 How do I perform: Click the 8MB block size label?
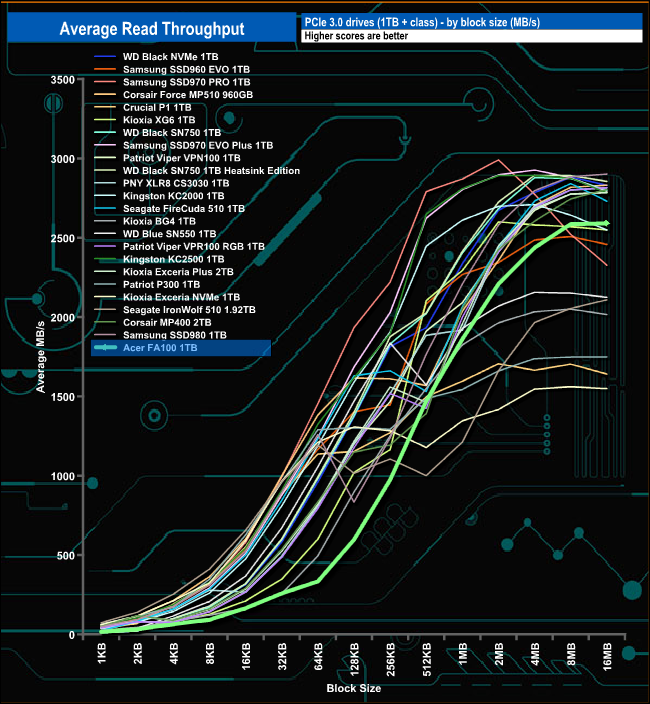click(571, 653)
